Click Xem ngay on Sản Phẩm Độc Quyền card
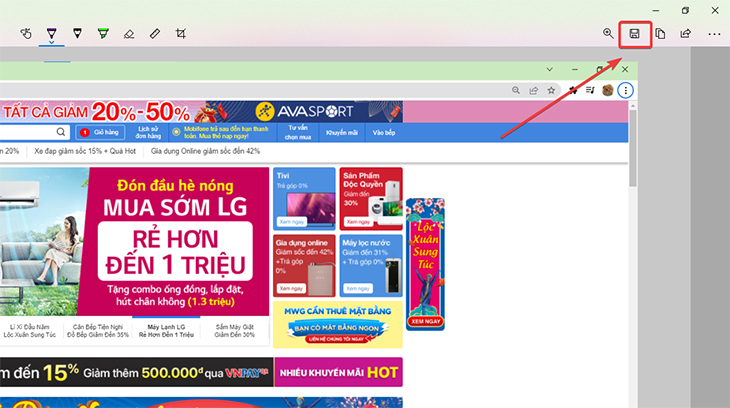Viewport: 730px width, 408px height. [x=358, y=222]
